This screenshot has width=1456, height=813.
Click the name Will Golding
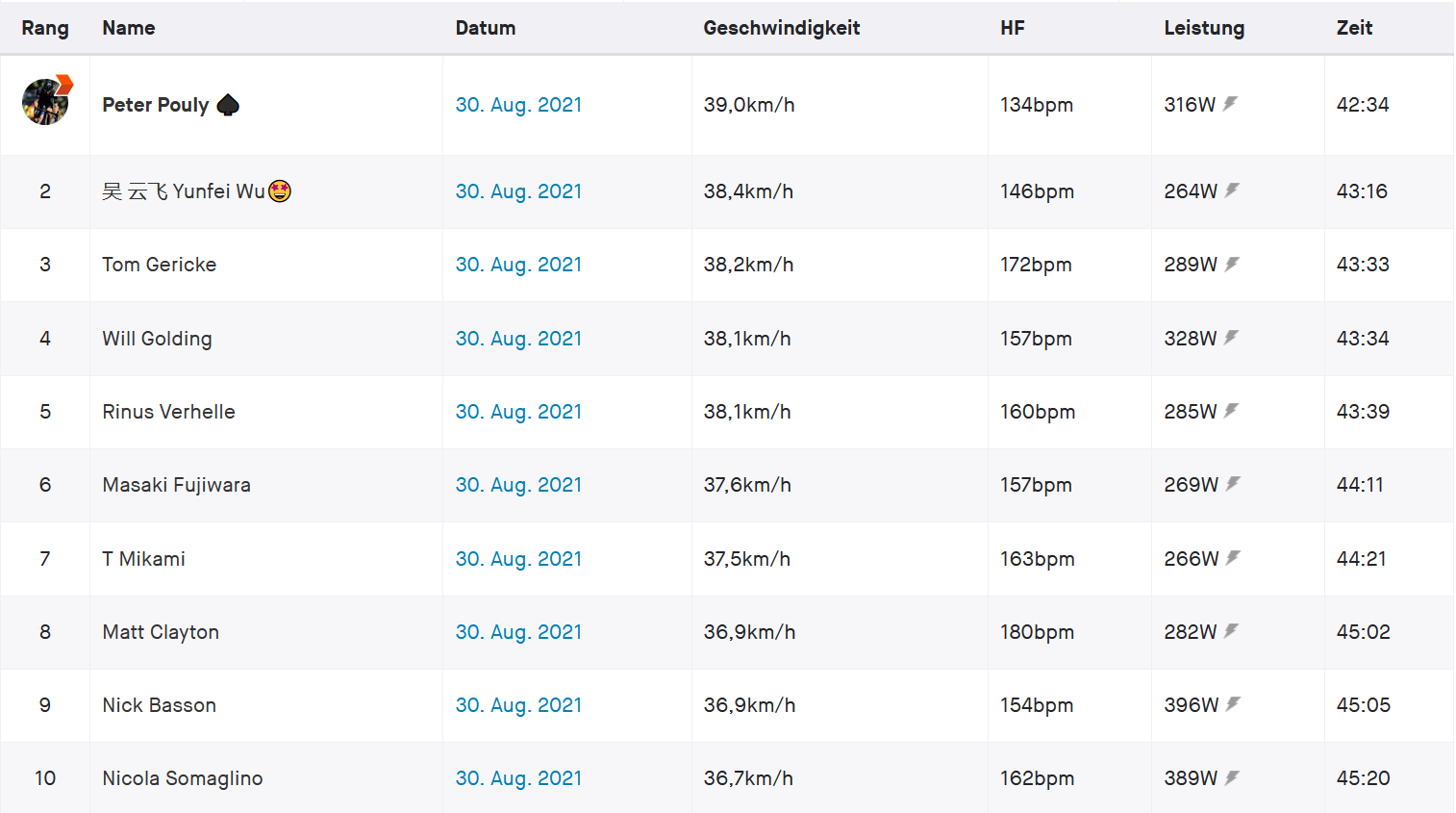tap(158, 339)
